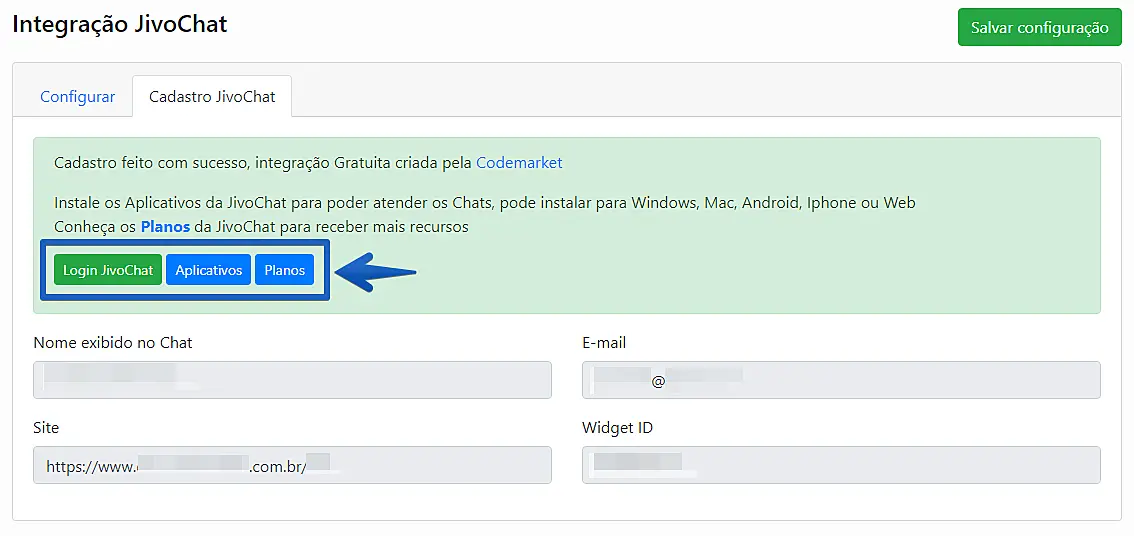
Task: Select the Site URL field
Action: (292, 465)
